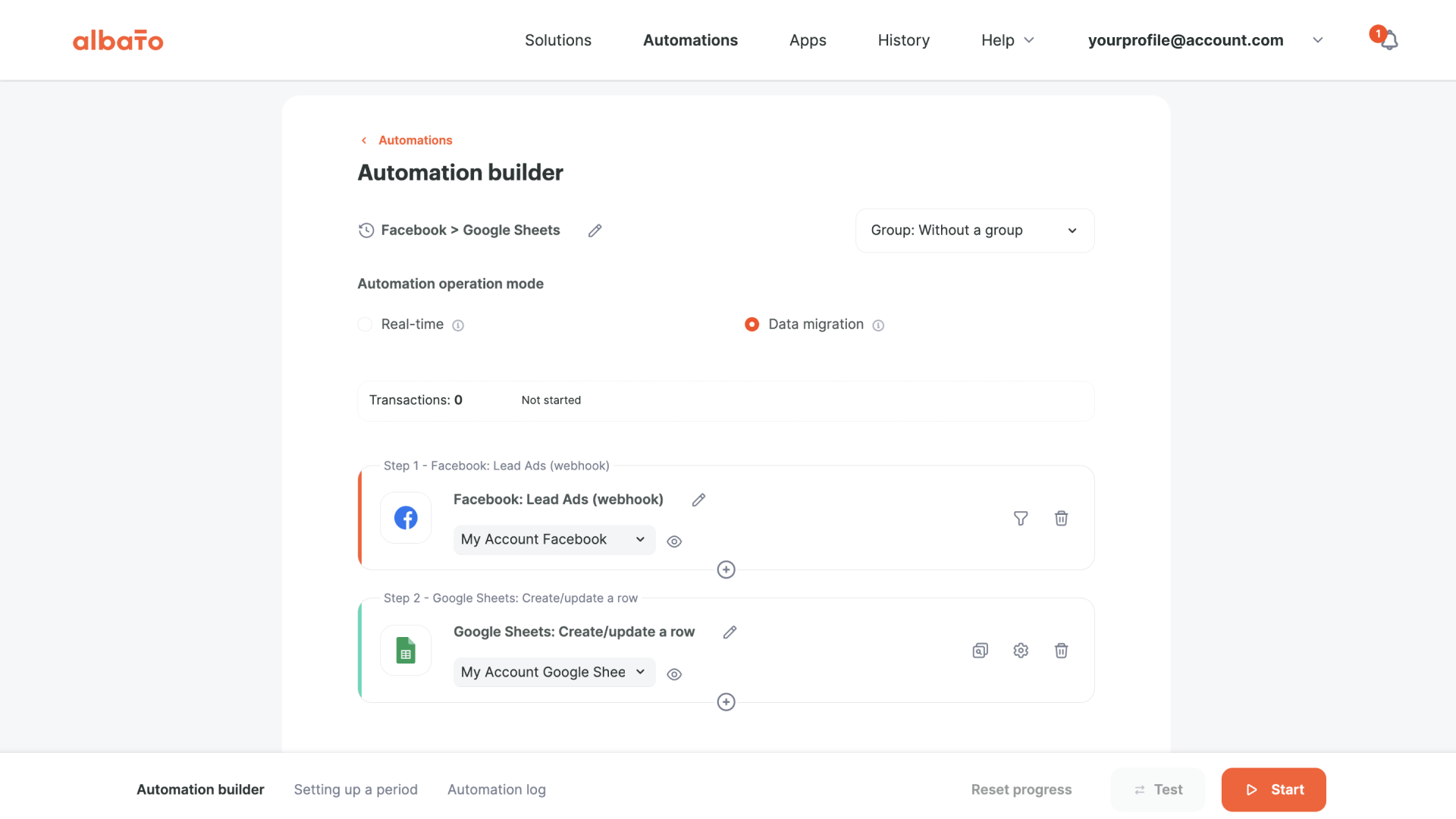Open the My Account Google Sheets dropdown
The image size is (1456, 819).
(x=554, y=673)
